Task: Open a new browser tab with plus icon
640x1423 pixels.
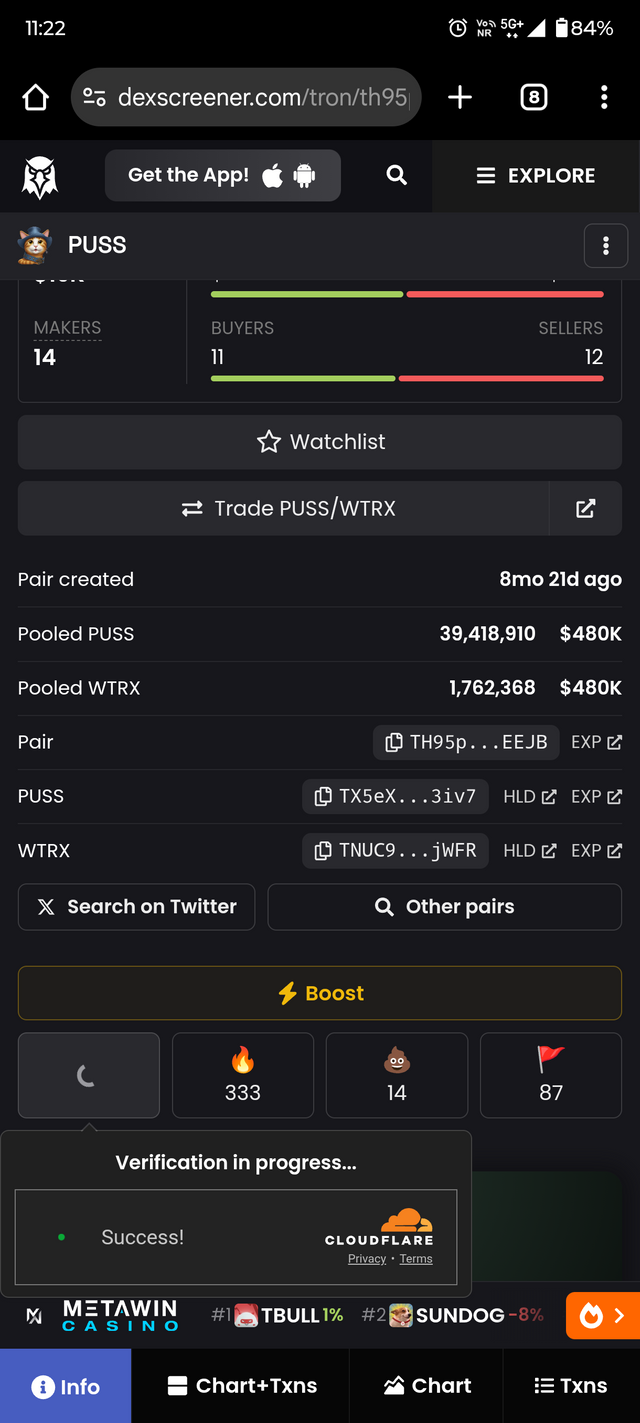Action: [460, 97]
